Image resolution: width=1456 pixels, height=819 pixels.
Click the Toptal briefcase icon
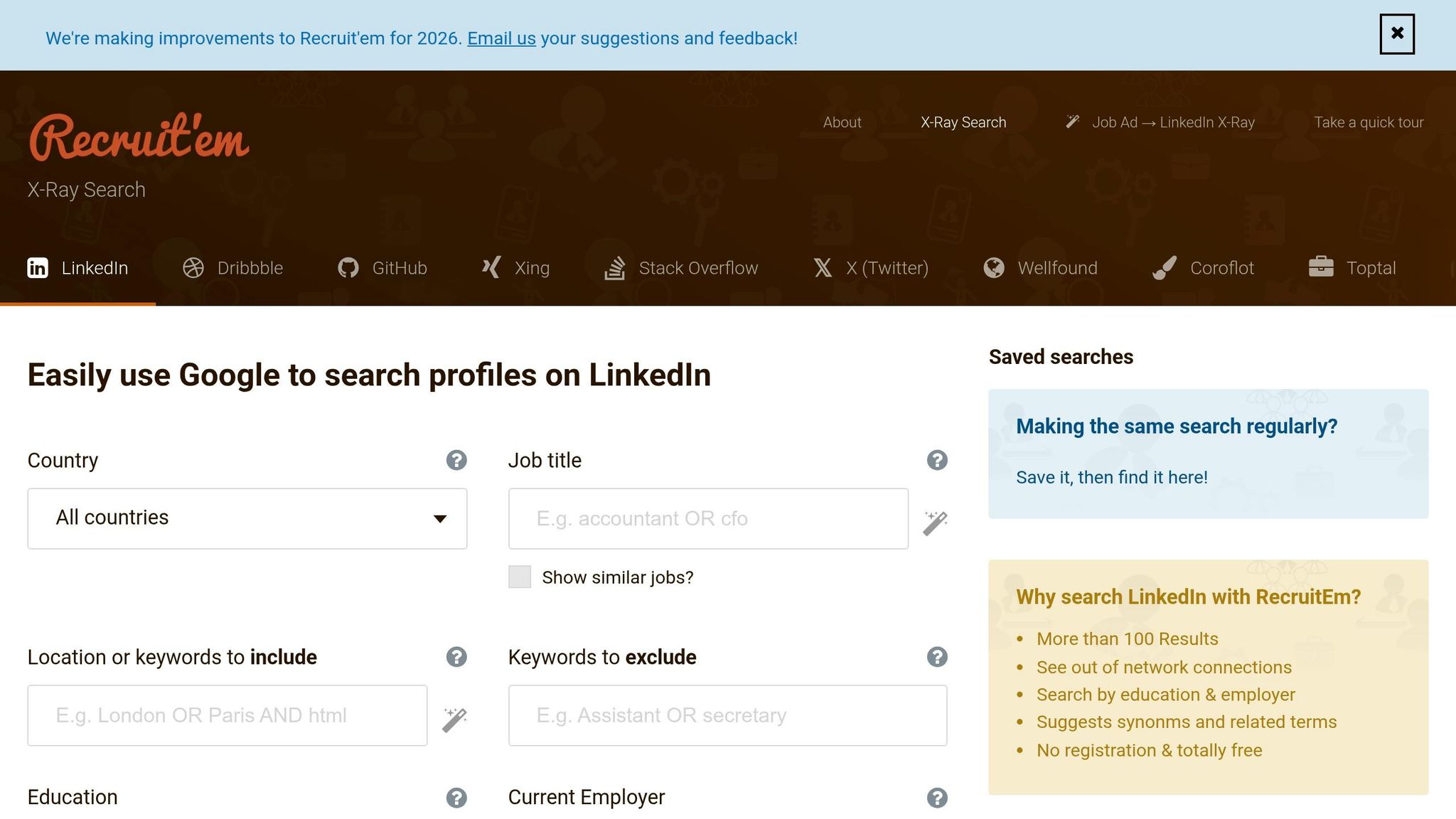coord(1321,267)
